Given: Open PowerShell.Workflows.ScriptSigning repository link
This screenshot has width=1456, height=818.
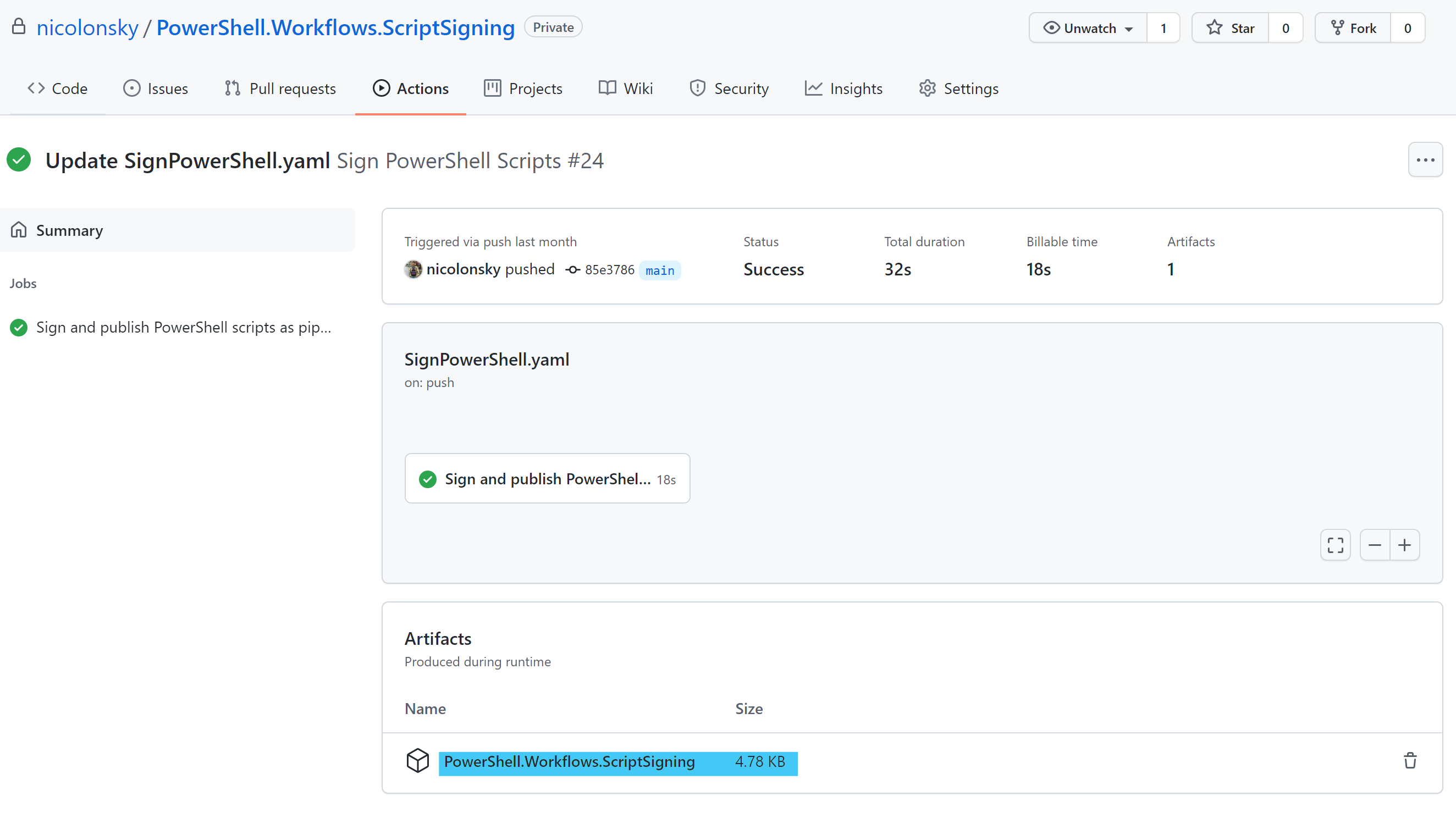Looking at the screenshot, I should pos(335,27).
